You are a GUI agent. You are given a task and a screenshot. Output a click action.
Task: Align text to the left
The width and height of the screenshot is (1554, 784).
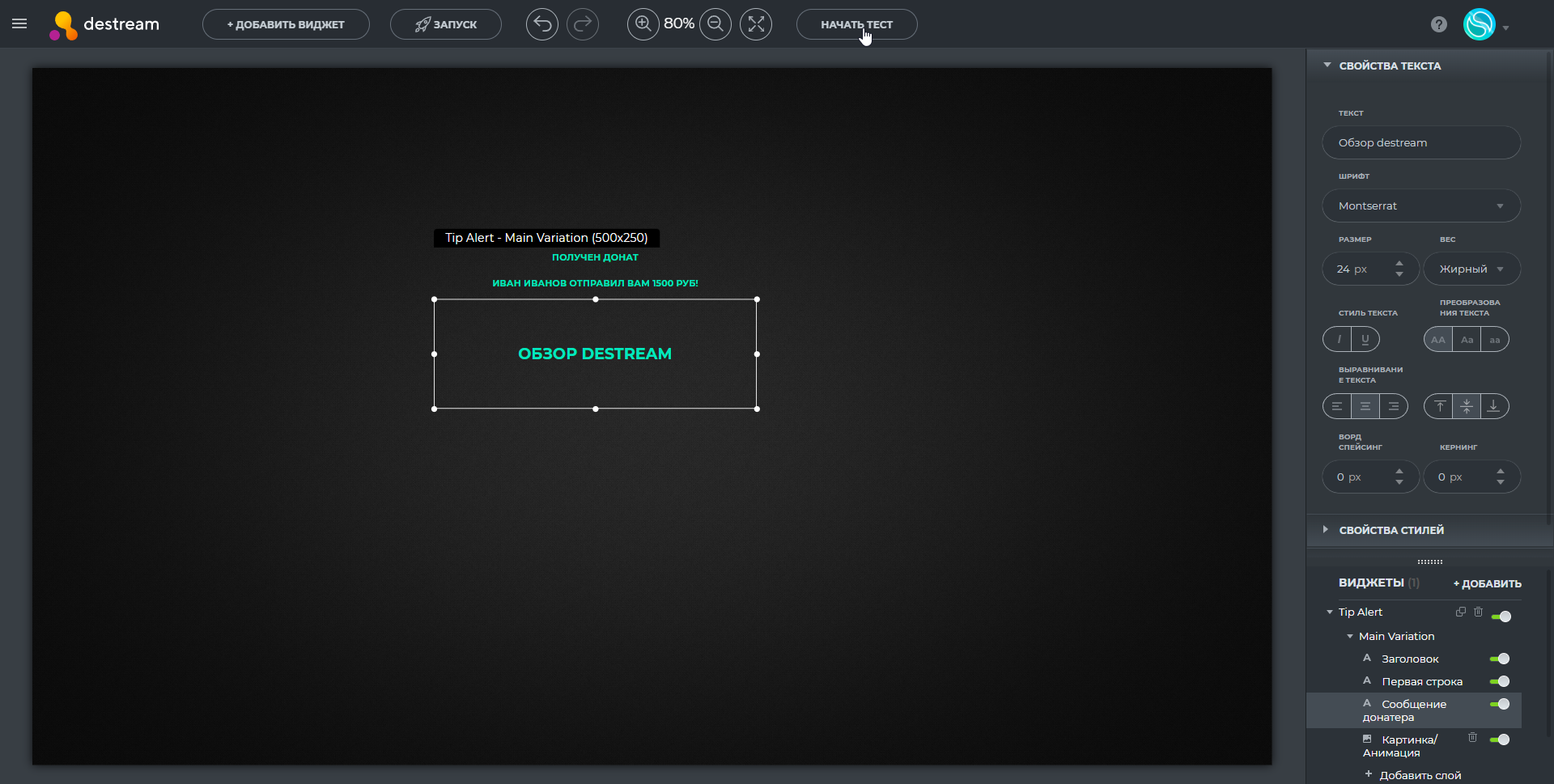pos(1337,406)
